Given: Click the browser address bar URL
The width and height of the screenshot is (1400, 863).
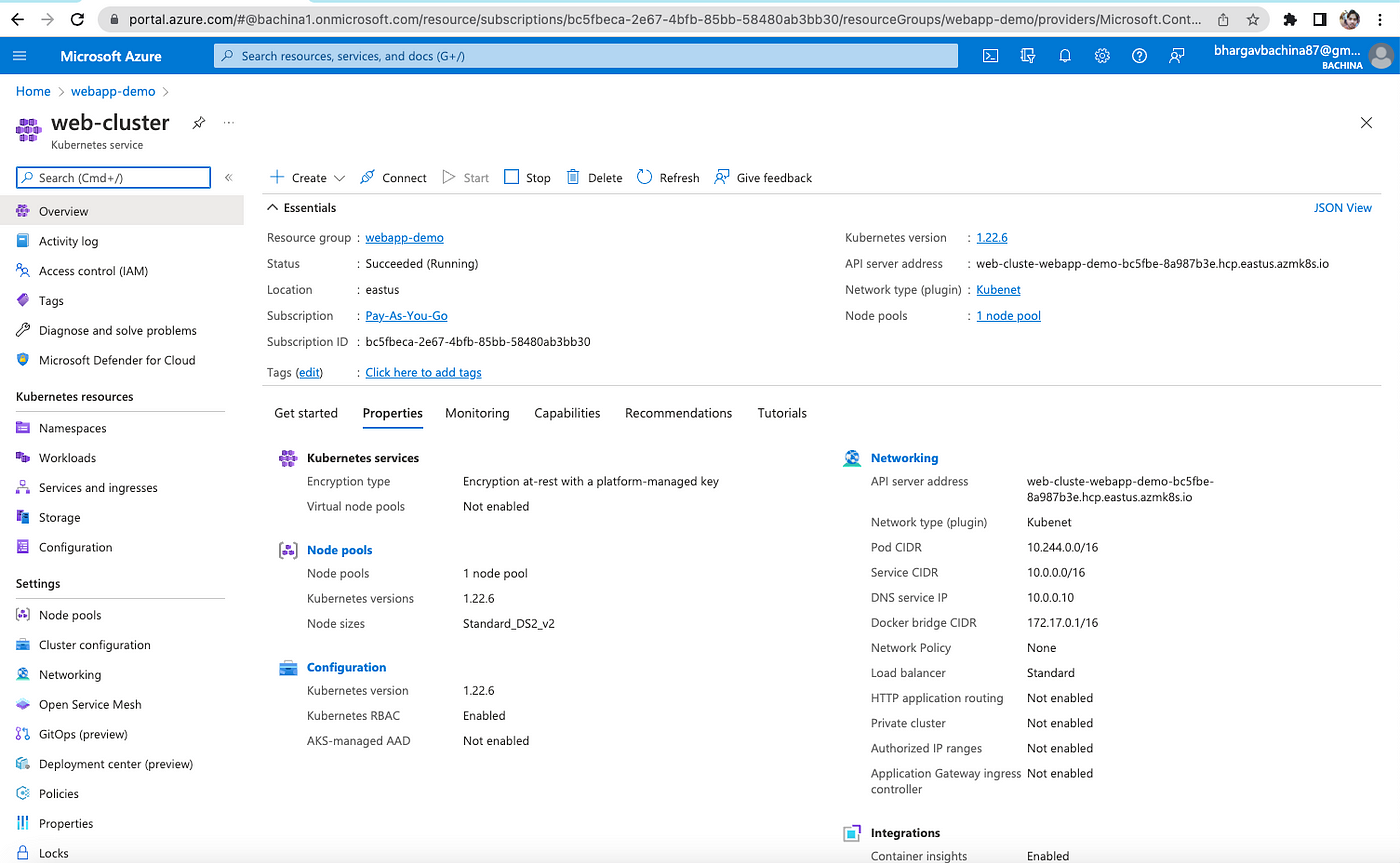Looking at the screenshot, I should coord(665,19).
